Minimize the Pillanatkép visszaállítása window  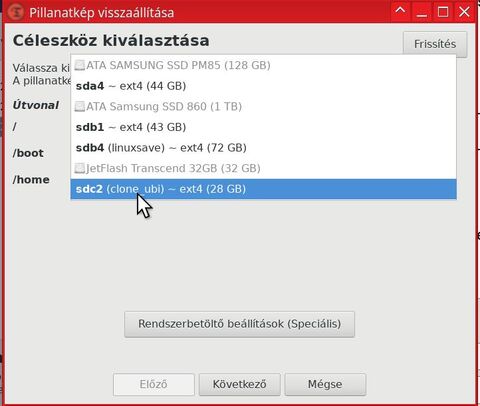pos(422,13)
